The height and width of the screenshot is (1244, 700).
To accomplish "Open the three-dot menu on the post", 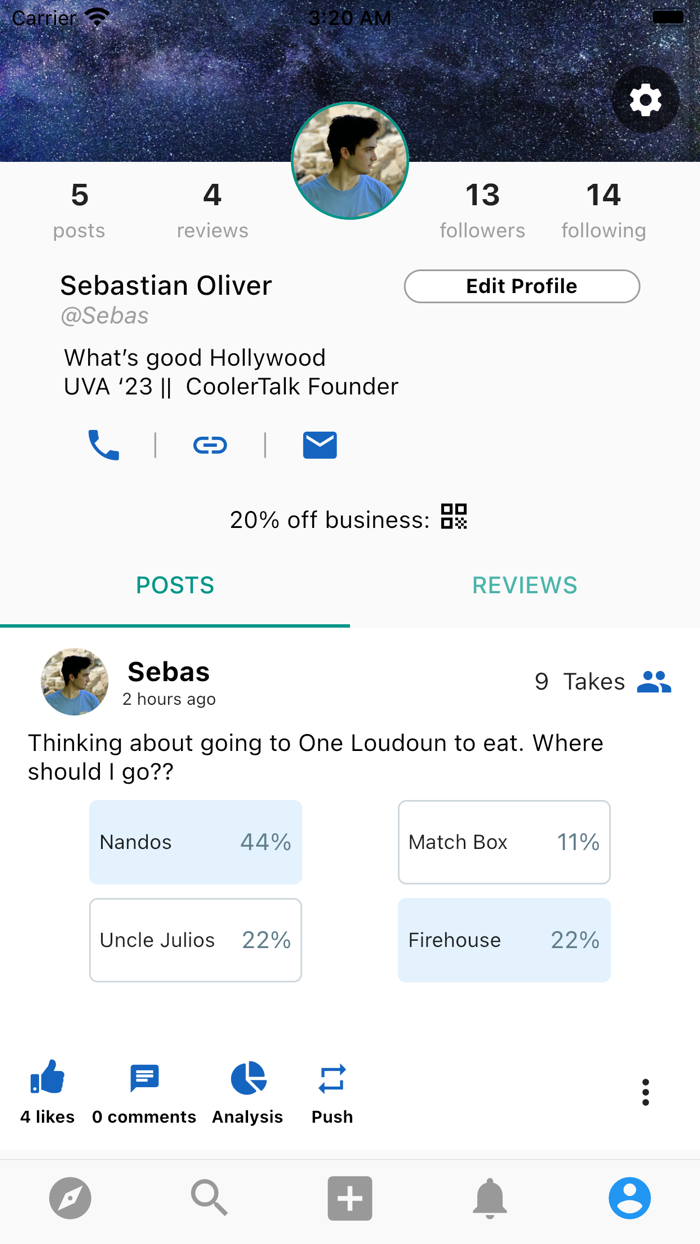I will 645,1092.
